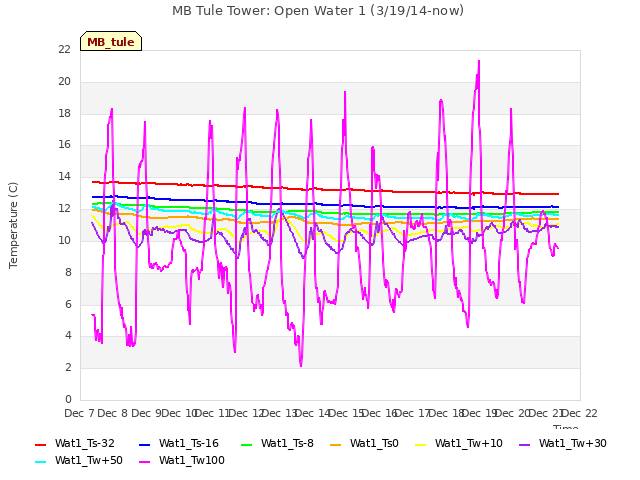This screenshot has width=640, height=480.
Task: Click the Dec 14 x-axis tick label
Action: (x=313, y=413)
